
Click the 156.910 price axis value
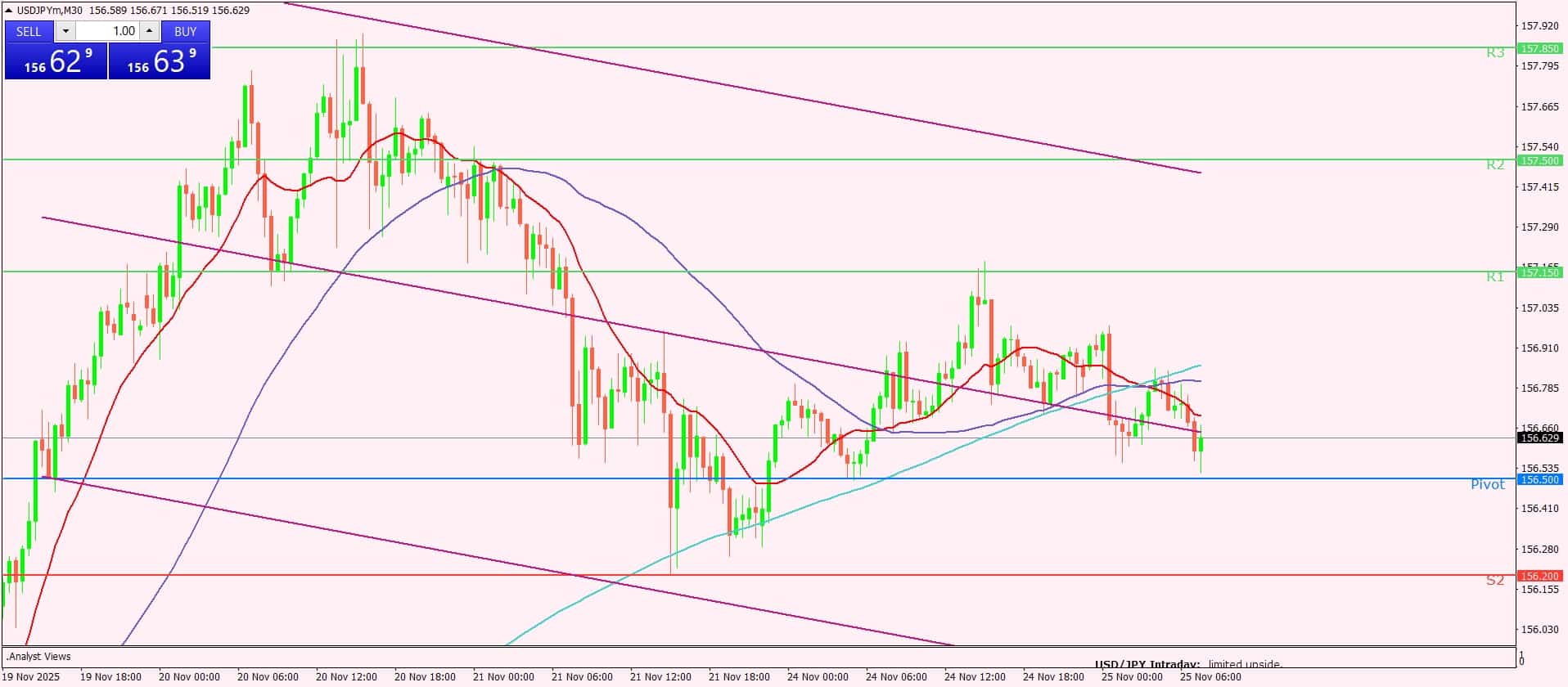[1539, 348]
